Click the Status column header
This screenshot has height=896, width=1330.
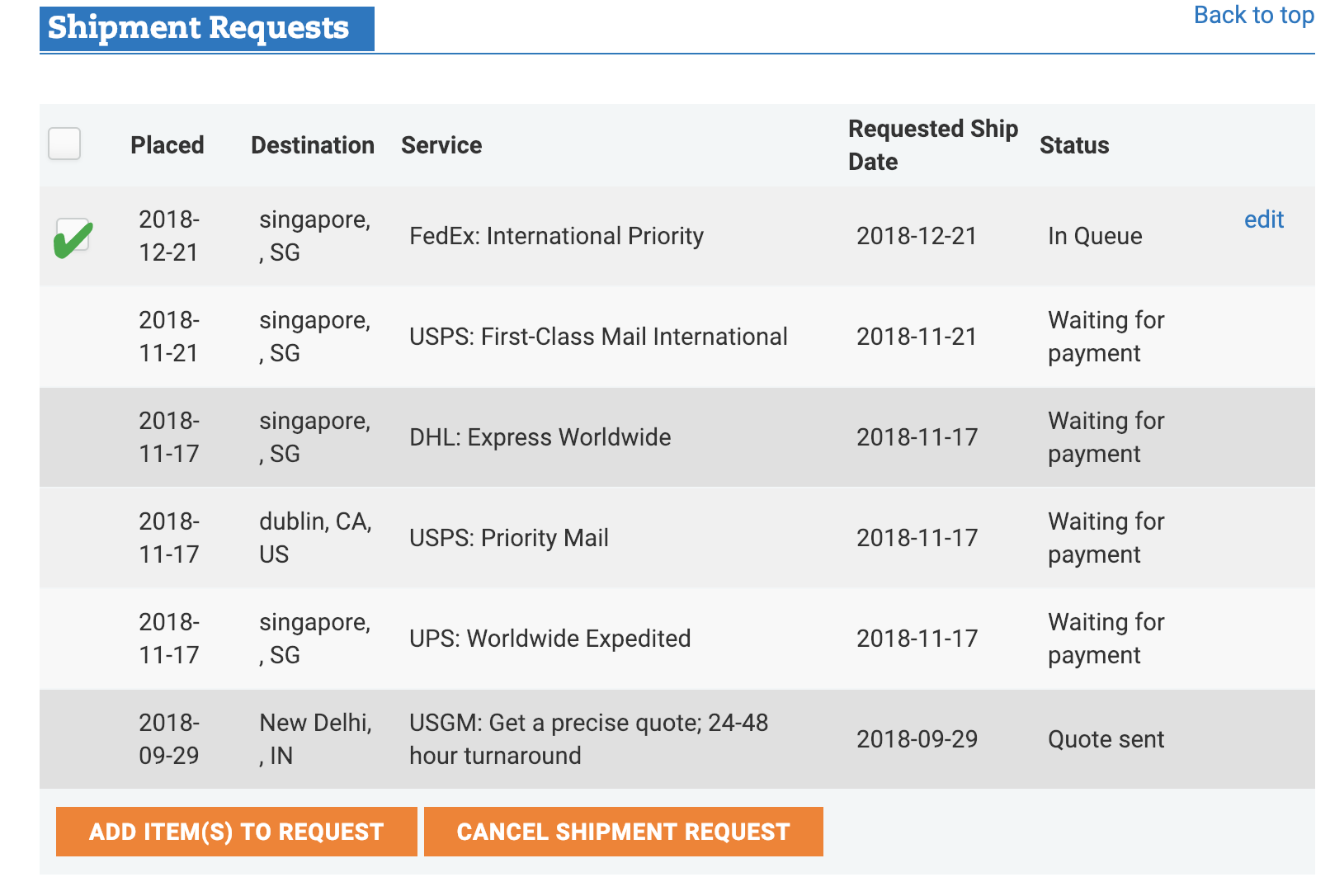coord(1073,145)
